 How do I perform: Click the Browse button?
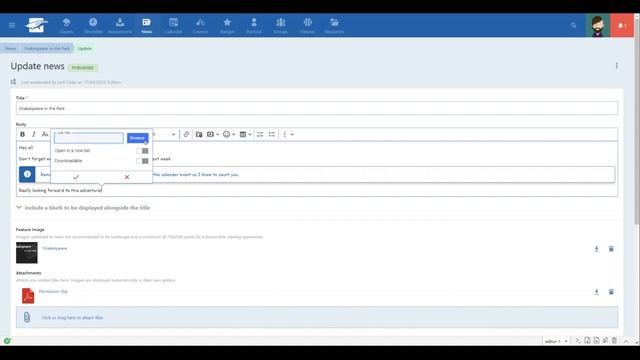(137, 138)
